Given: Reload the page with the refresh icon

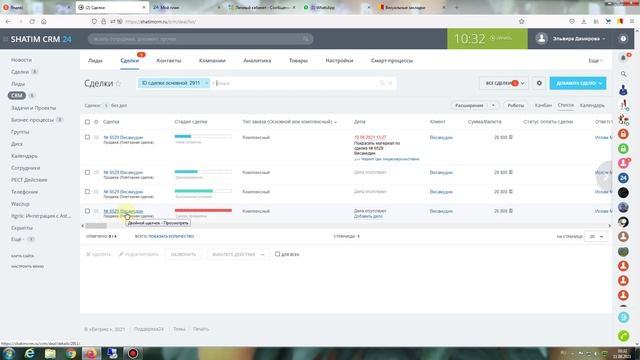Looking at the screenshot, I should (32, 22).
